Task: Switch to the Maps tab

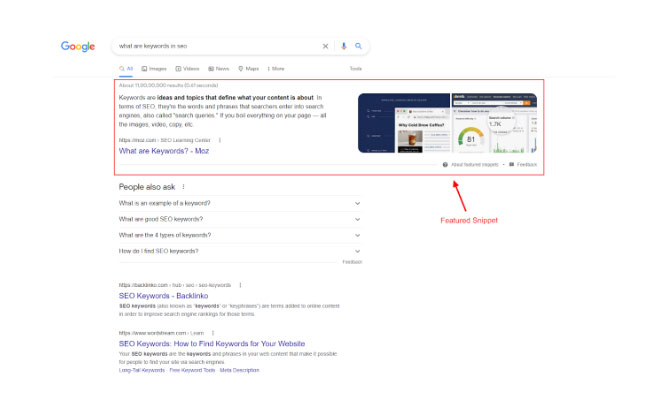Action: (x=249, y=68)
